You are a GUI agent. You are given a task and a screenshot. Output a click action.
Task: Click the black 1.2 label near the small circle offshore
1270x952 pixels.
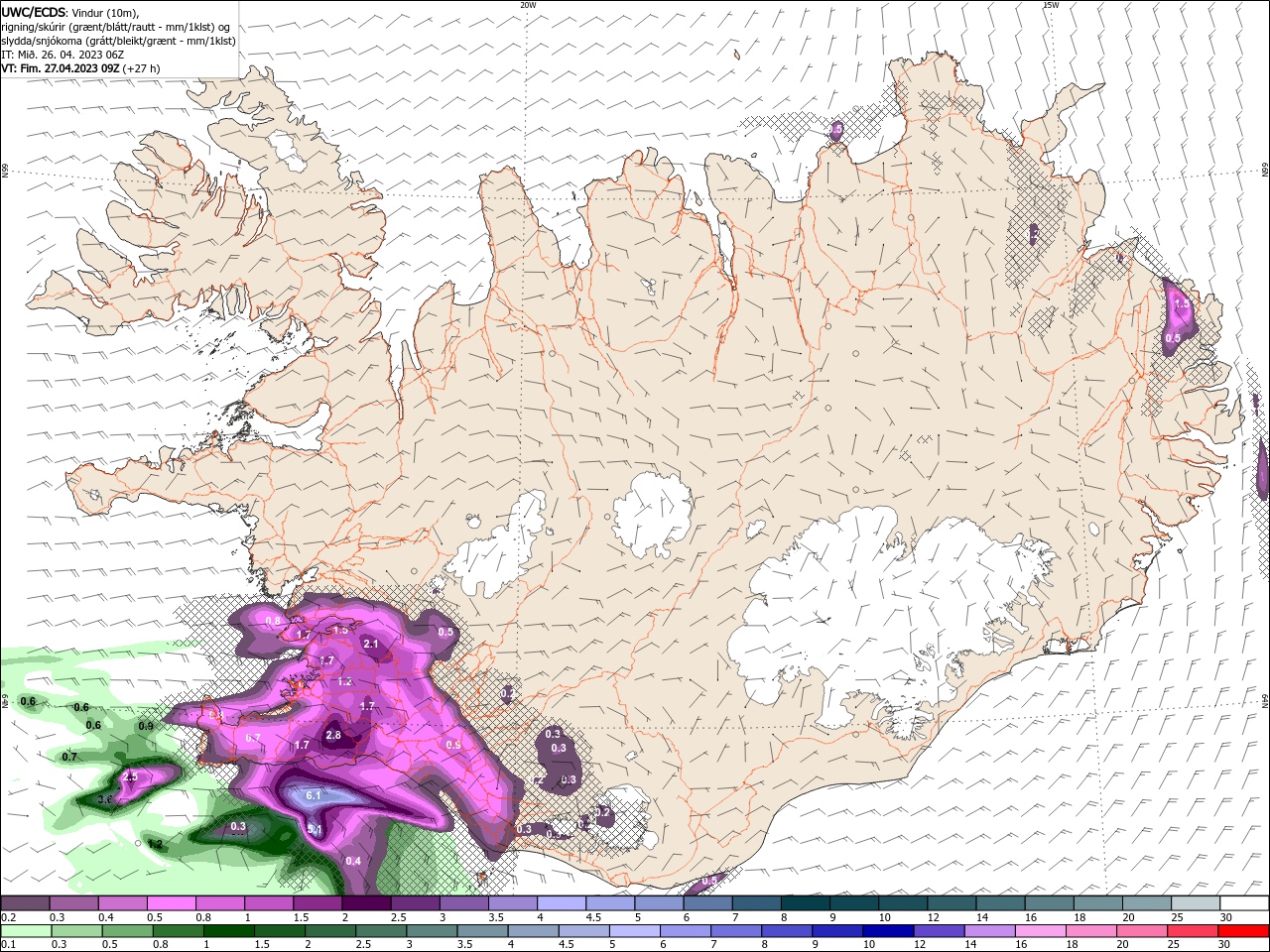click(x=155, y=844)
